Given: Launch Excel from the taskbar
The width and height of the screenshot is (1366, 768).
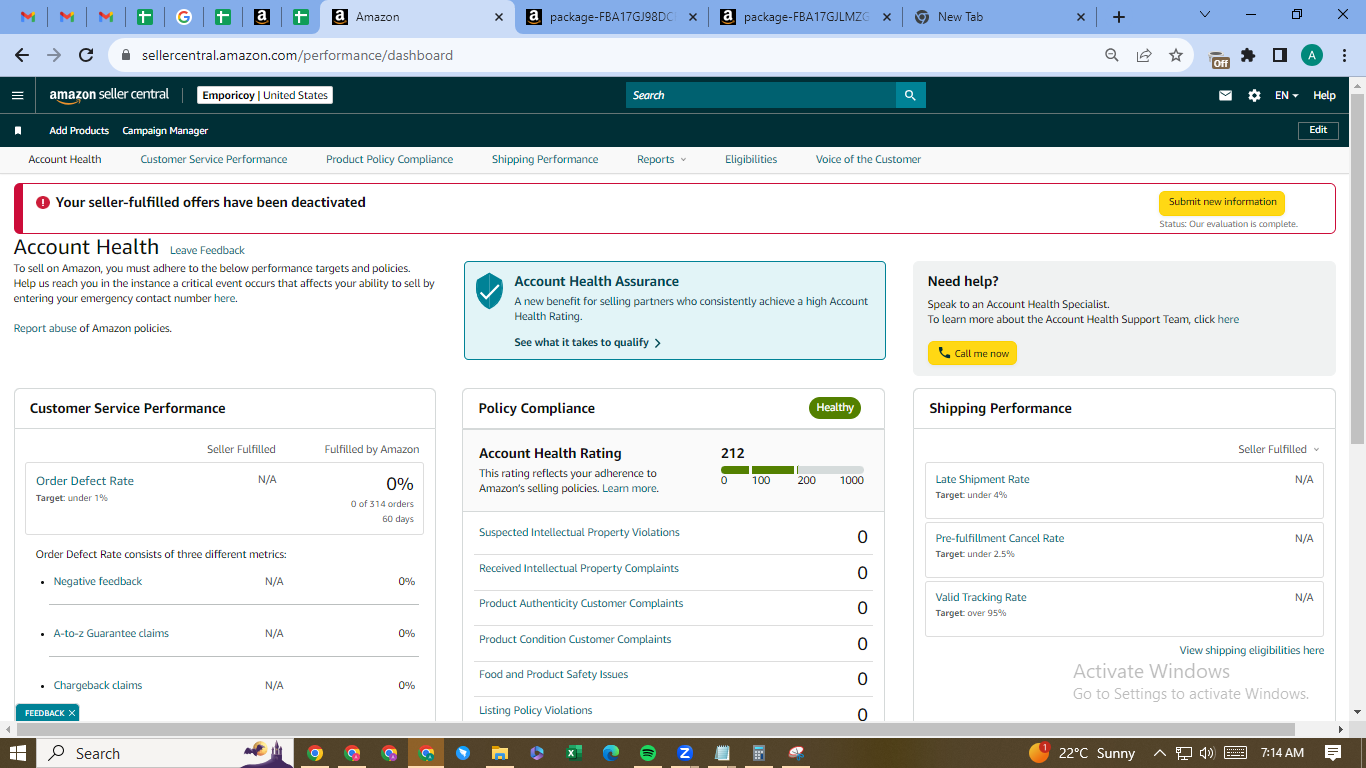Looking at the screenshot, I should pos(574,753).
